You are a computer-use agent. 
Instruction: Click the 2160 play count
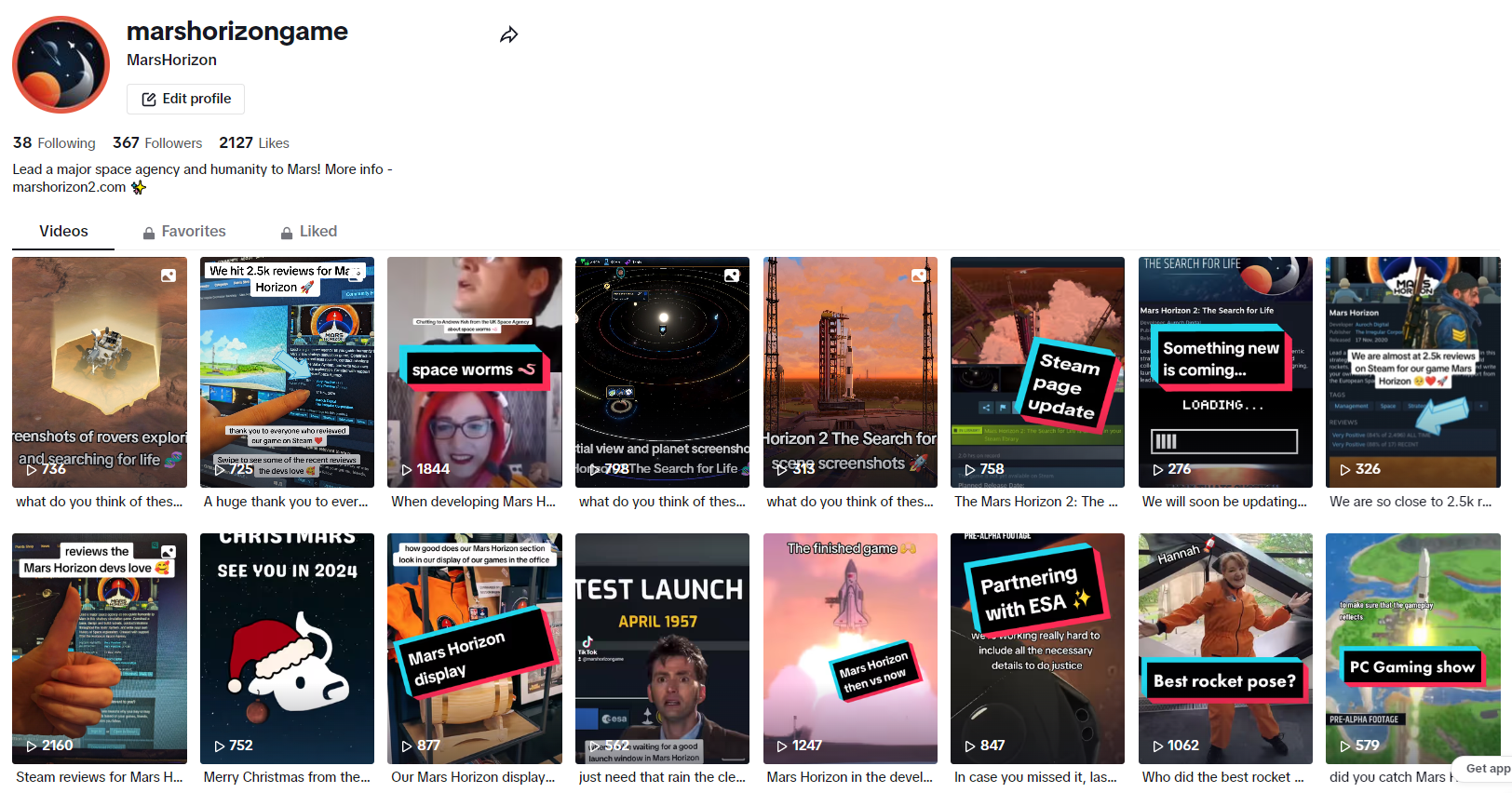coord(49,746)
